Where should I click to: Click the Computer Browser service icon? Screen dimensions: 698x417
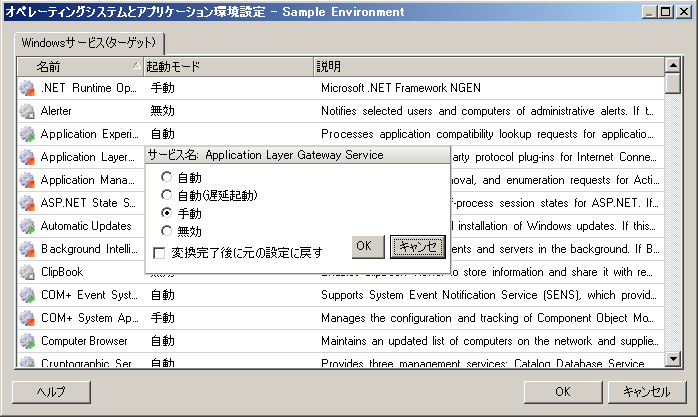point(27,341)
